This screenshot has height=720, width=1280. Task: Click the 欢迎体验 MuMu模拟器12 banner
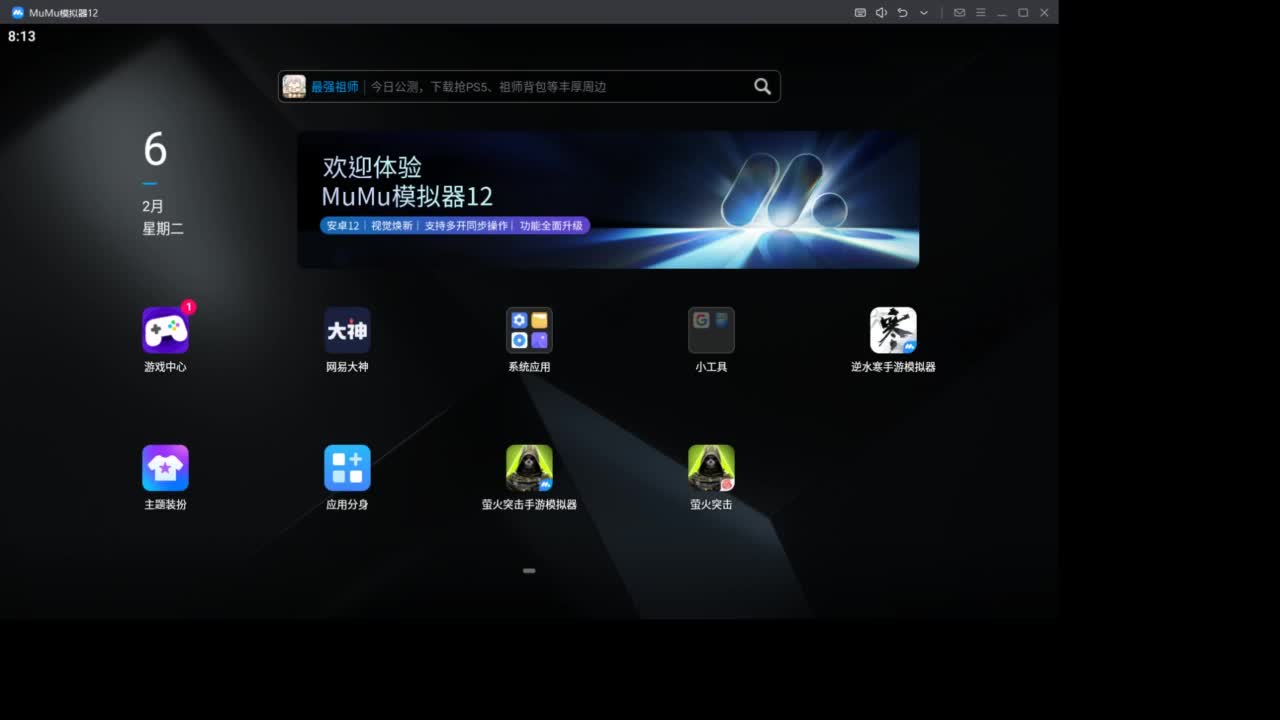[608, 199]
